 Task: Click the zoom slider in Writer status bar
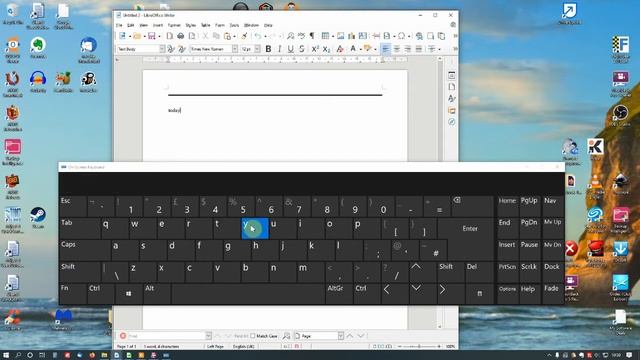(419, 347)
